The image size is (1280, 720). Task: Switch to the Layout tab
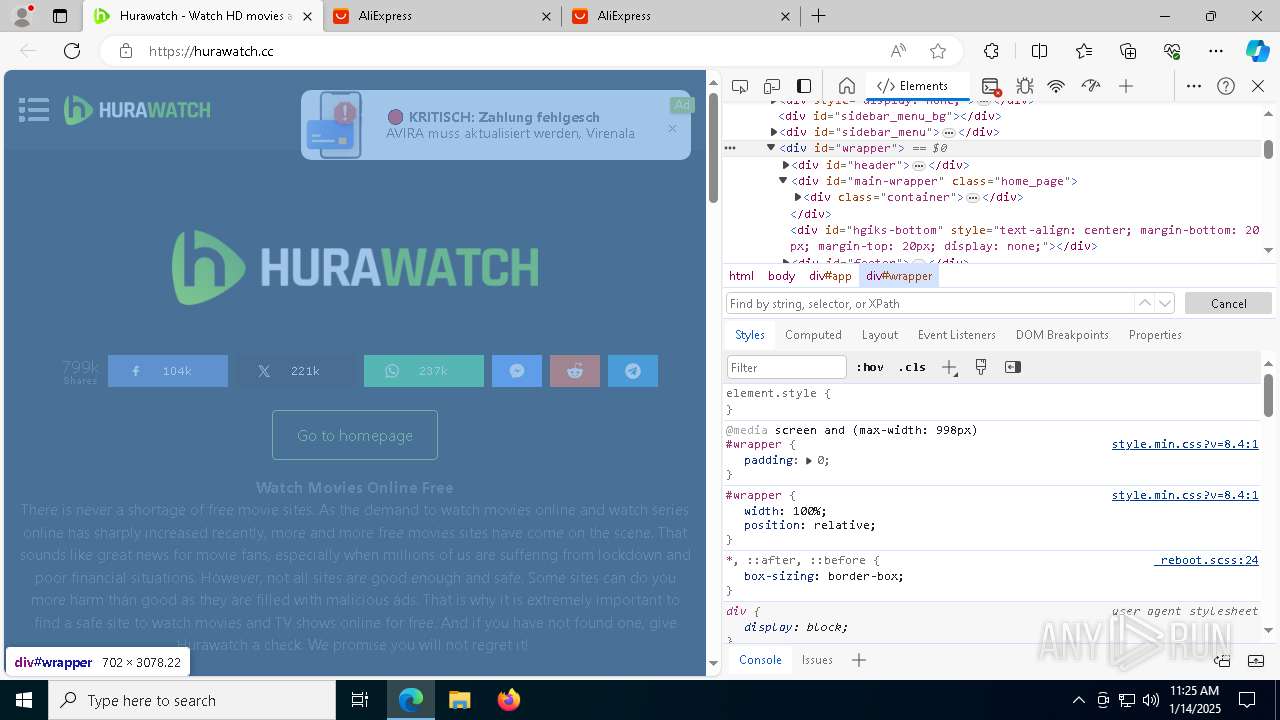(880, 335)
